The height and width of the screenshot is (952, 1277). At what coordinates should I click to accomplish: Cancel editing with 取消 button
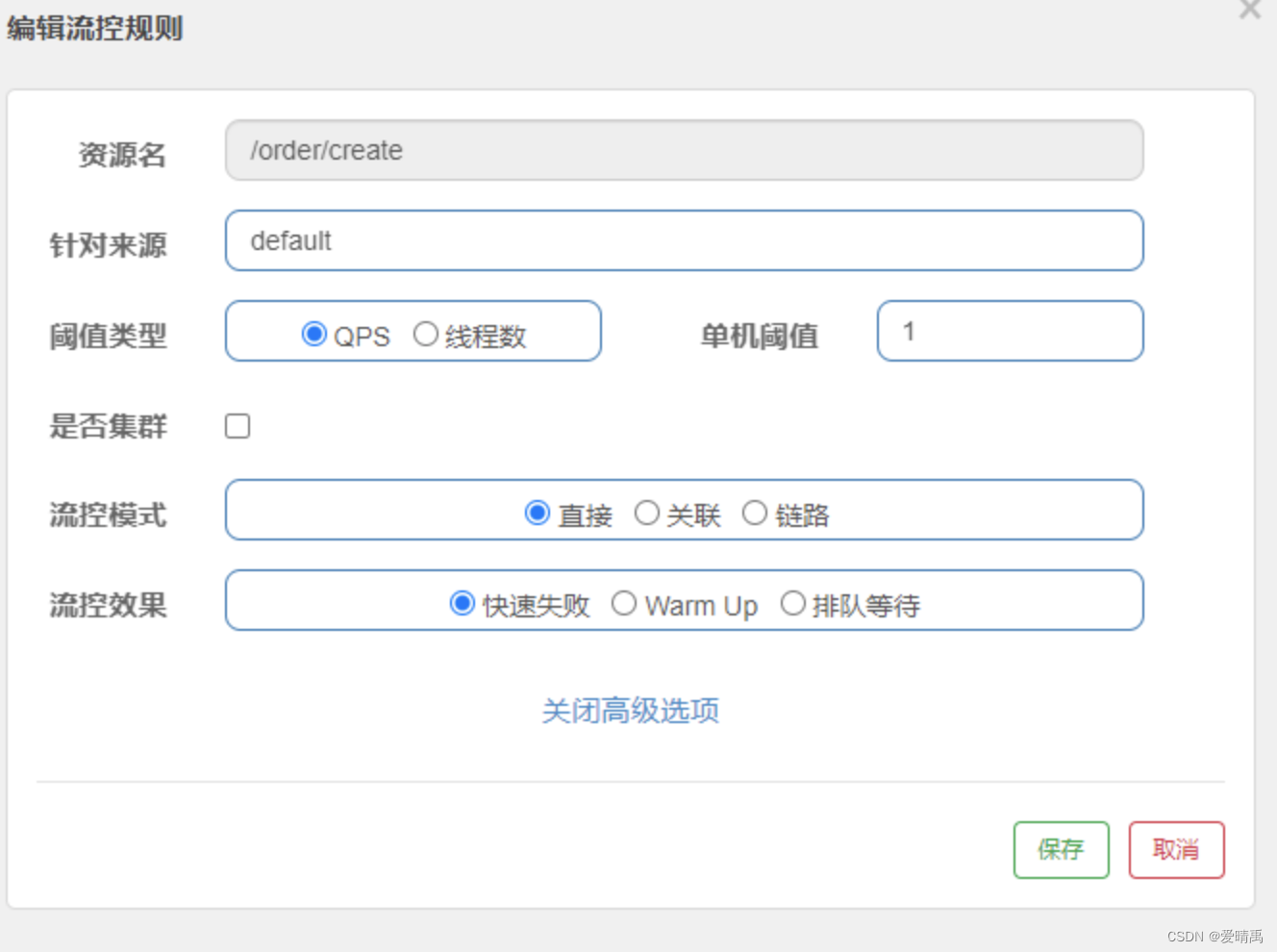[x=1176, y=850]
